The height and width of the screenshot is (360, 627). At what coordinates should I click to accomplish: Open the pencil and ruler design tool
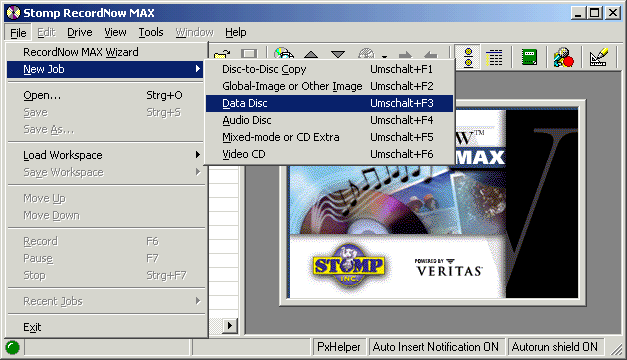pos(599,57)
